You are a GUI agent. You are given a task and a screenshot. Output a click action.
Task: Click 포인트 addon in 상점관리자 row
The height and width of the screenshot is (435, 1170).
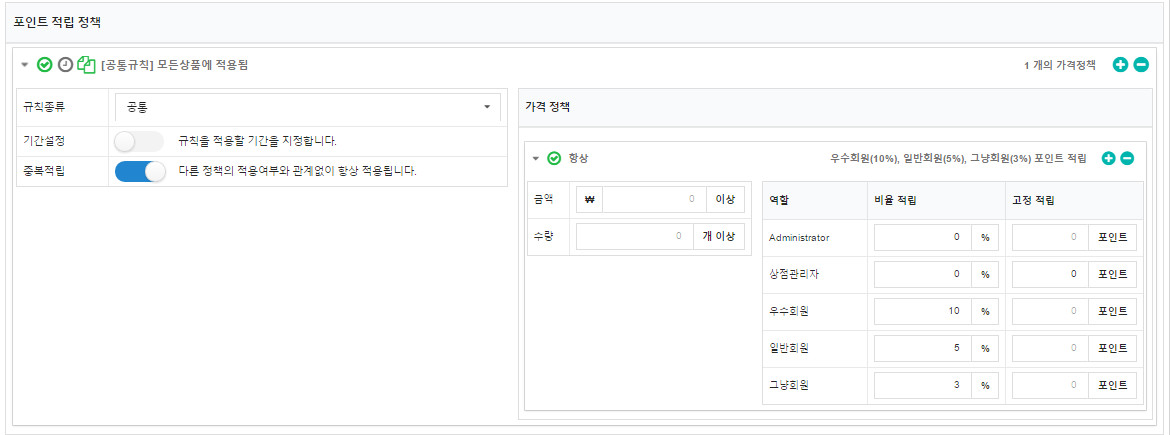point(1112,274)
